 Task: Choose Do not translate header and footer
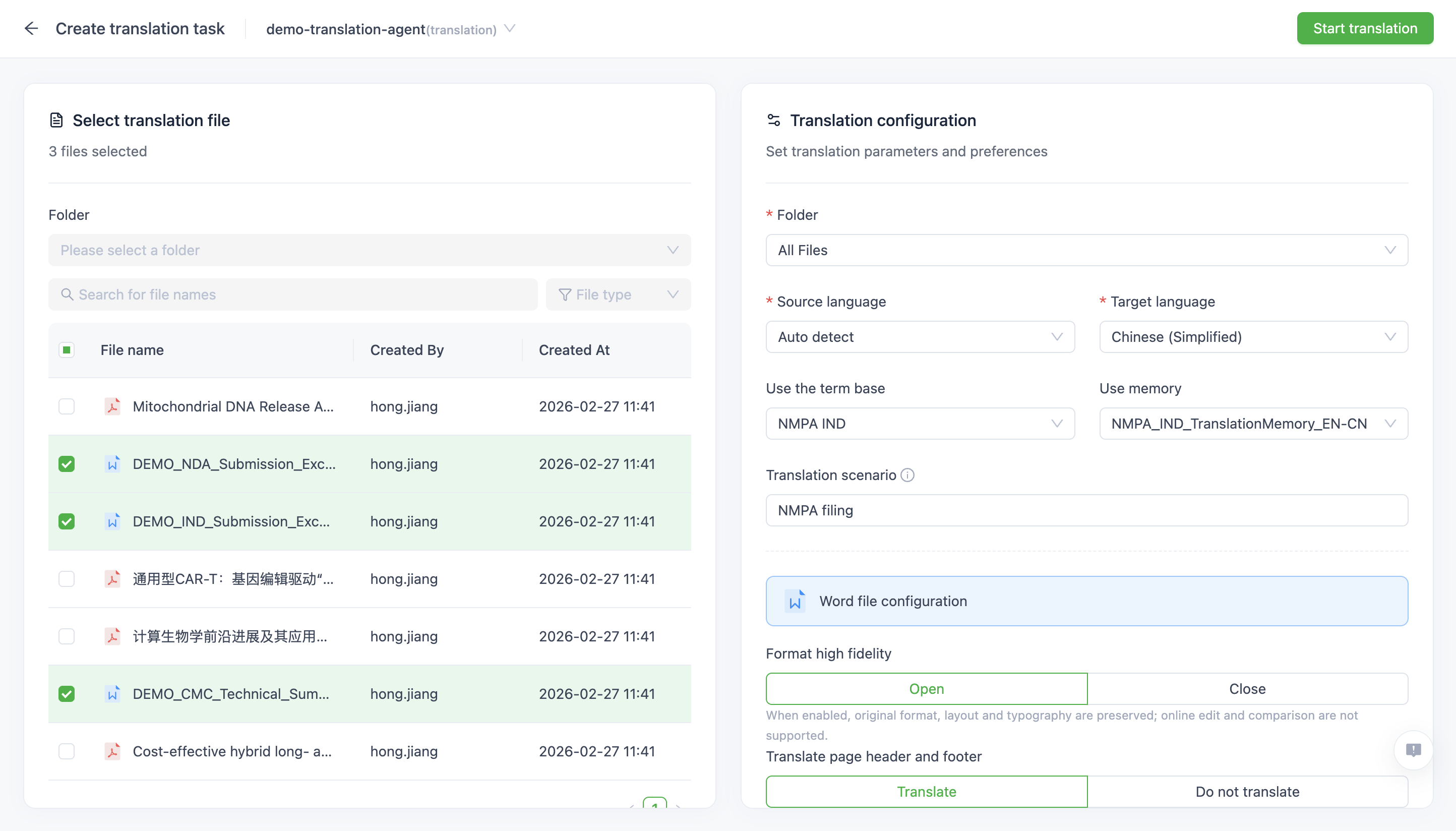1247,792
